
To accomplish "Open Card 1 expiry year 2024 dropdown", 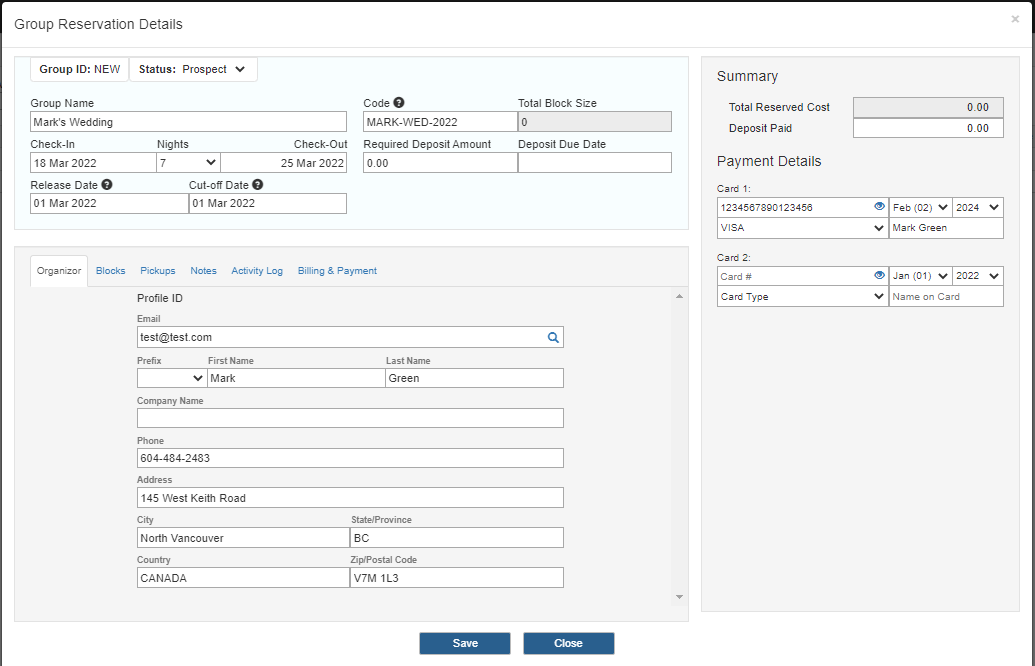I will (x=978, y=207).
